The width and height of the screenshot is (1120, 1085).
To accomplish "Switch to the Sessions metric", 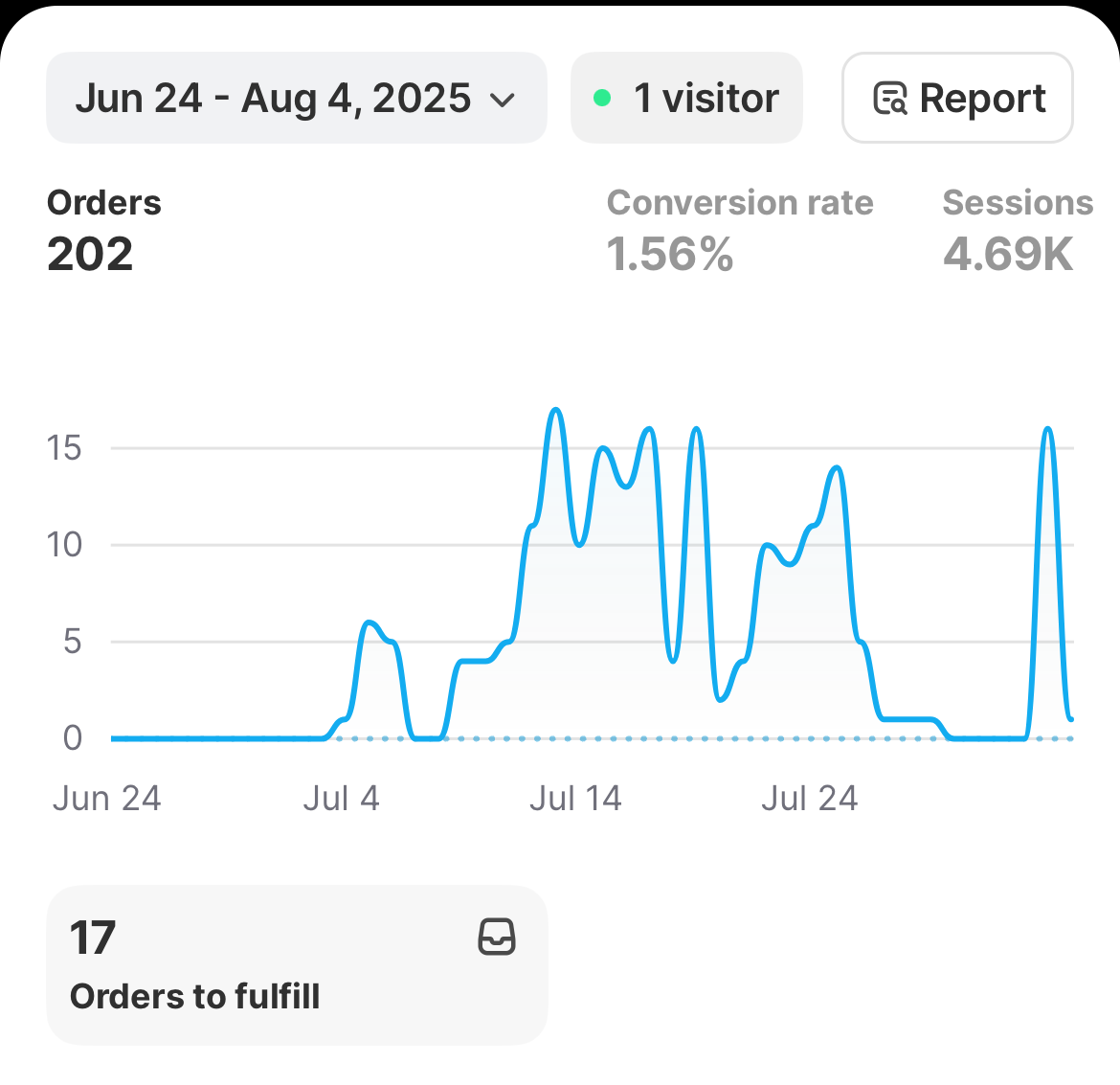I will (x=1017, y=203).
